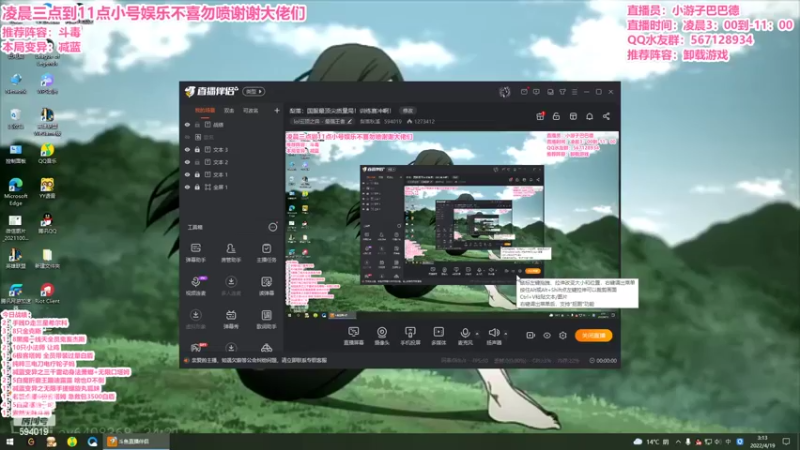Click the padlock icon beside the gift box
800x450 pixels.
point(556,116)
